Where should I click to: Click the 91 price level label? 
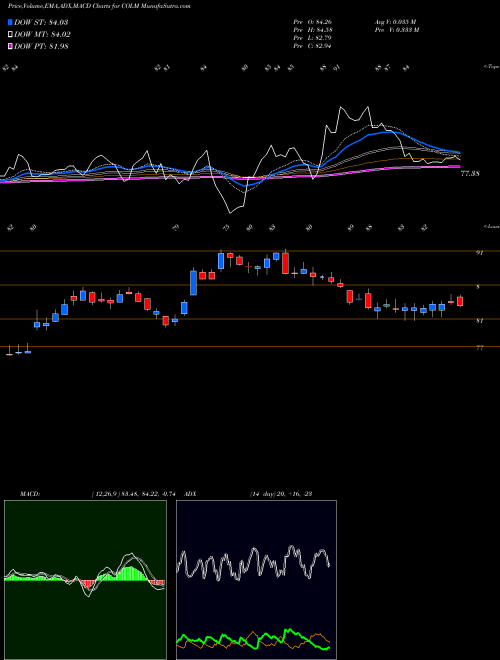(479, 253)
